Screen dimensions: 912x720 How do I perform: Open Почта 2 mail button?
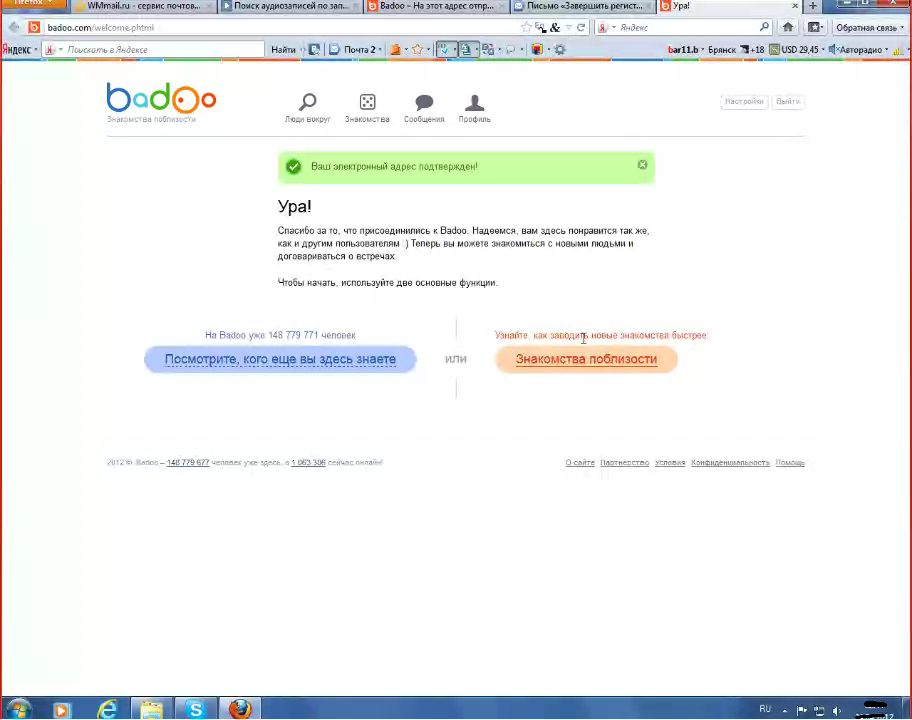(x=352, y=49)
